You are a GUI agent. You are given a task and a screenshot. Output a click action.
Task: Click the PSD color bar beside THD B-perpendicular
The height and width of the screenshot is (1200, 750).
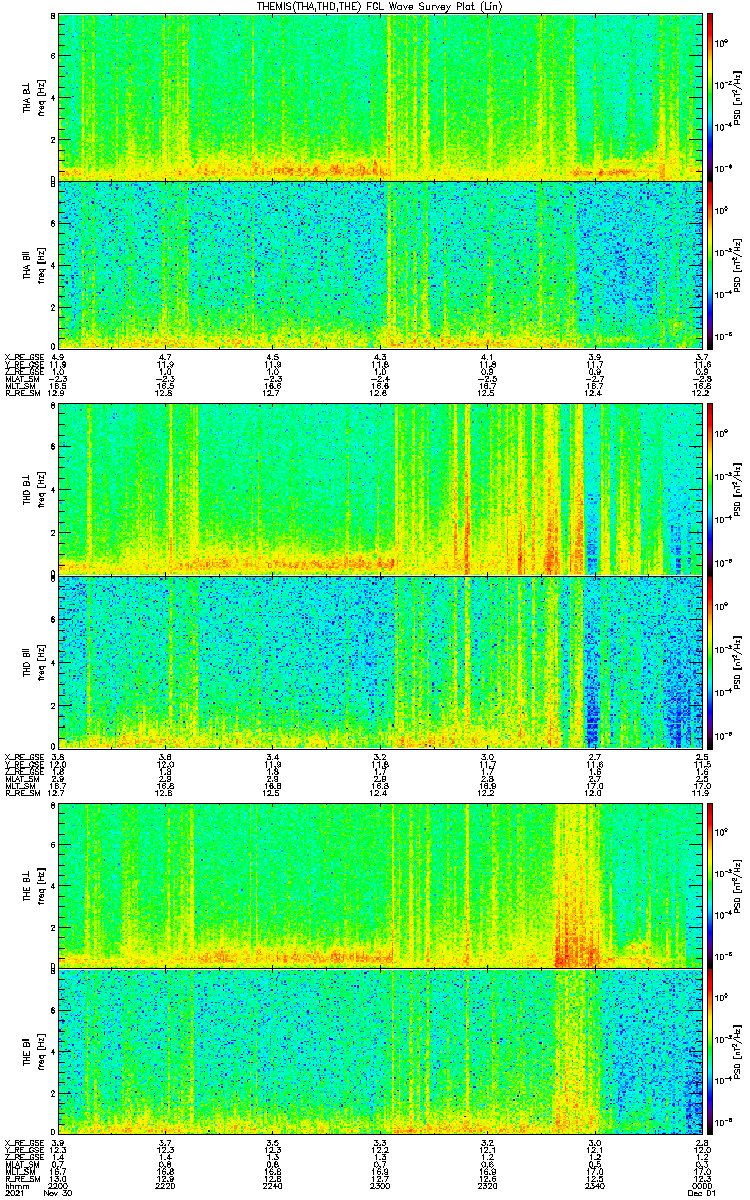click(x=710, y=489)
